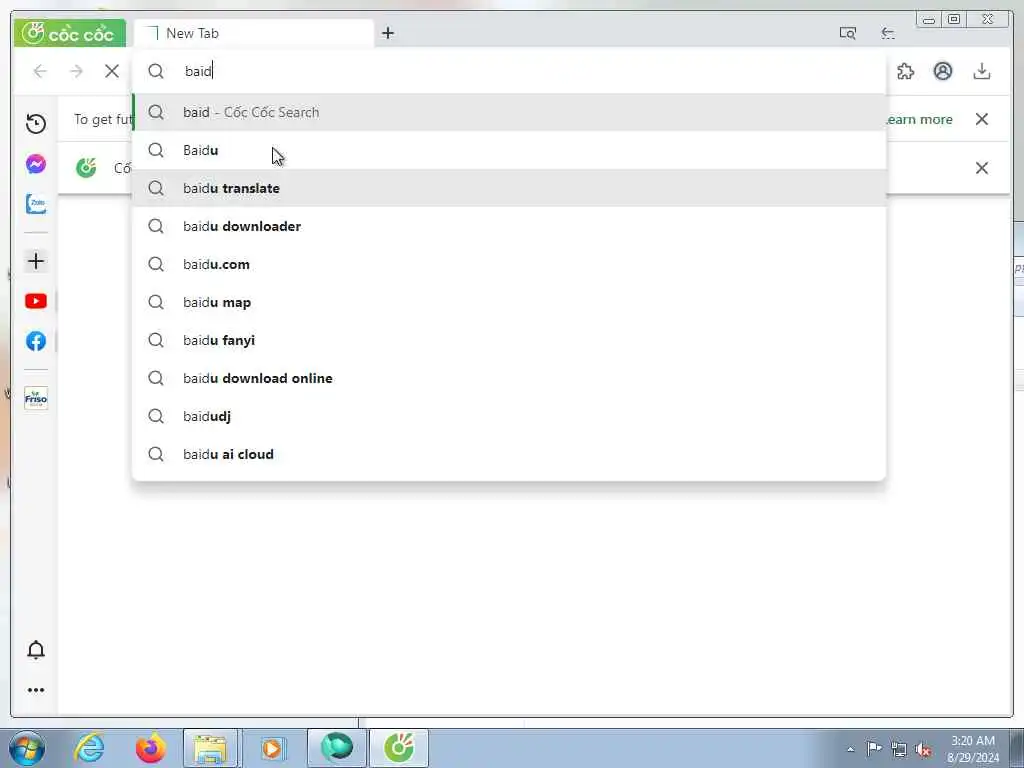Viewport: 1024px width, 768px height.
Task: Open media player from taskbar
Action: (272, 748)
